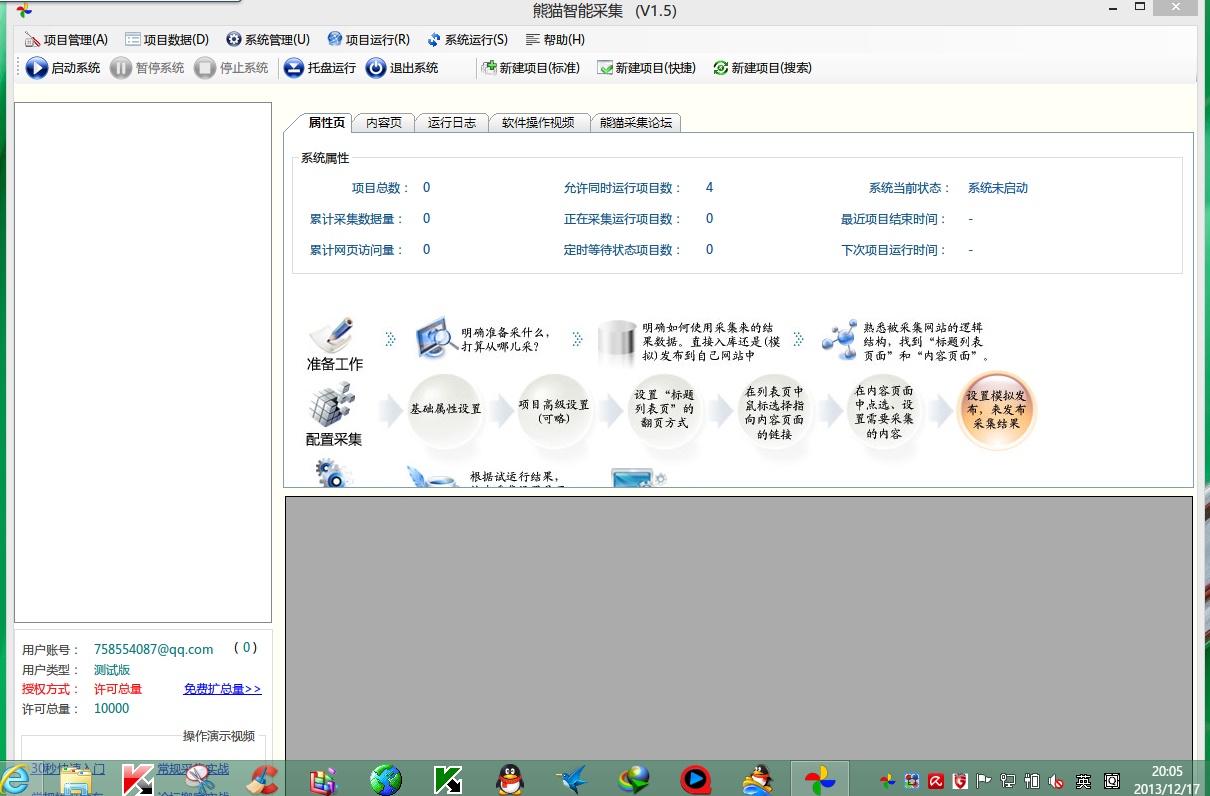Click the 准备工作 pen icon
Viewport: 1210px width, 796px height.
pos(333,333)
